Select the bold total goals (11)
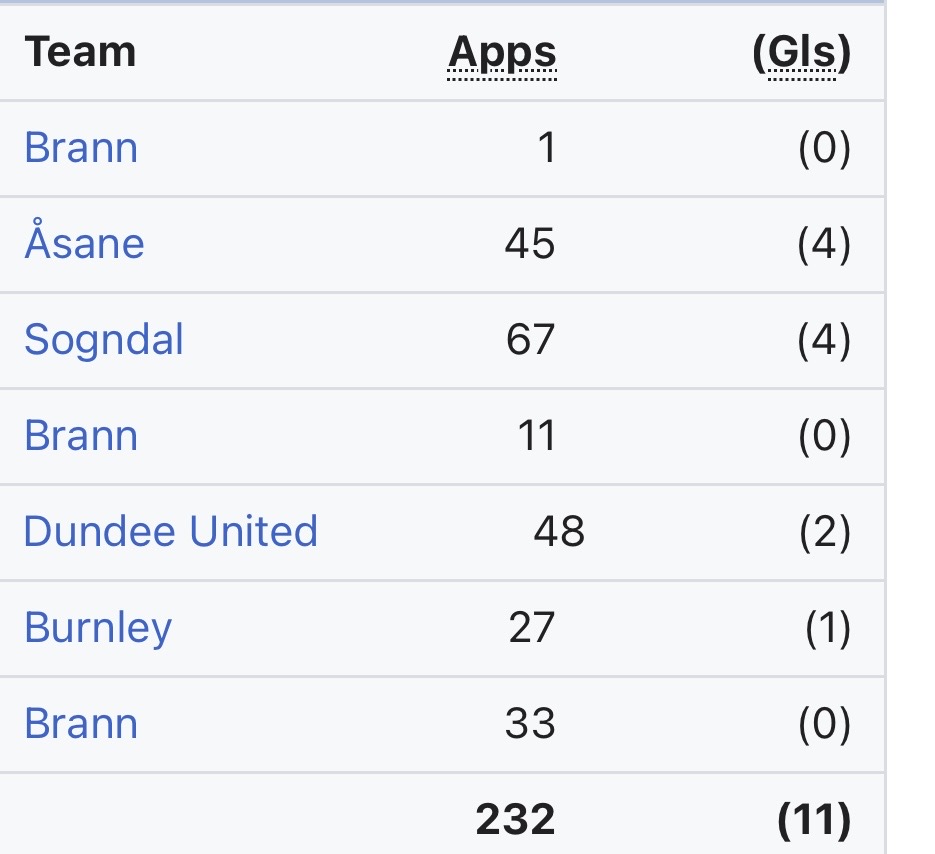The image size is (935, 854). tap(814, 819)
